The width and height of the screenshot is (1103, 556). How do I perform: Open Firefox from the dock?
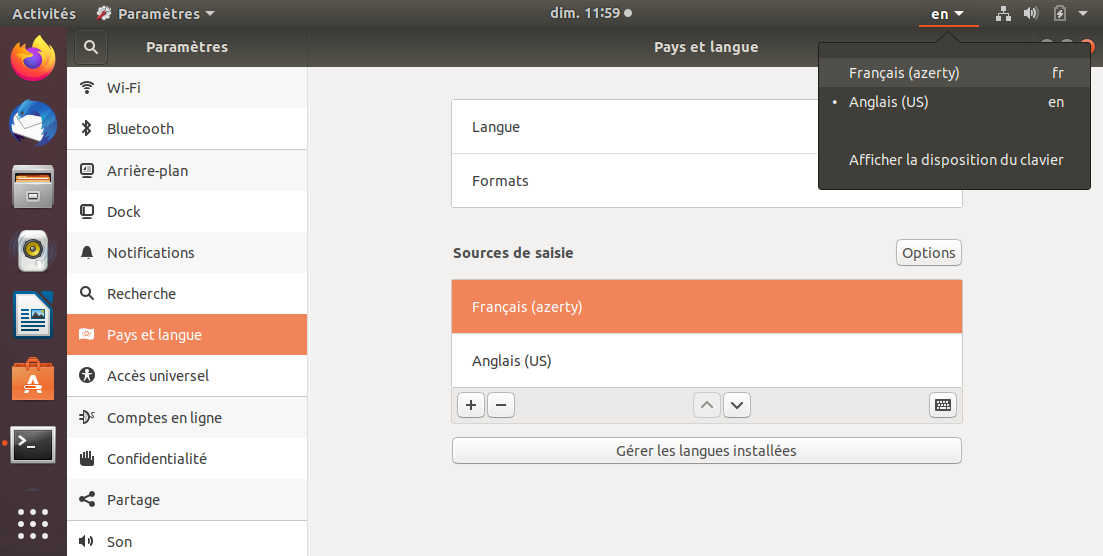[x=33, y=59]
